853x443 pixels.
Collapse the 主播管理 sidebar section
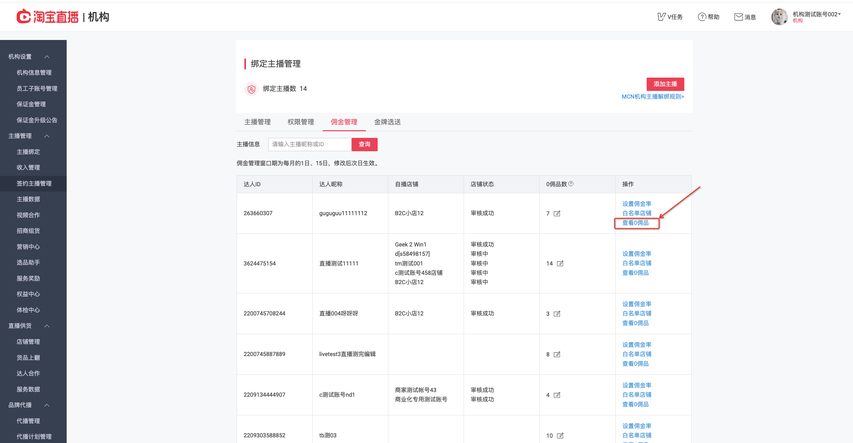[x=47, y=136]
